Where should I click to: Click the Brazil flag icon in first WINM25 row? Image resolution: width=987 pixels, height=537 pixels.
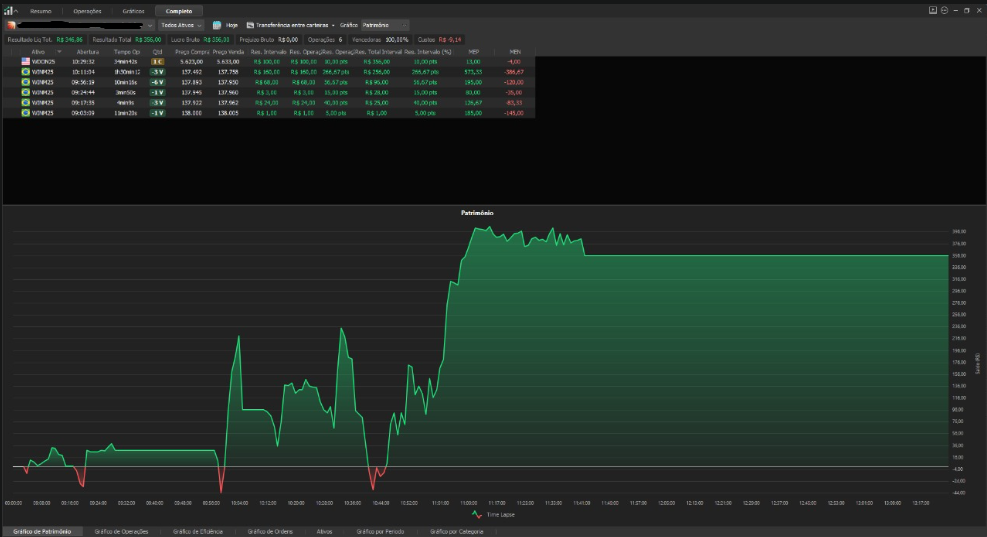(x=26, y=72)
